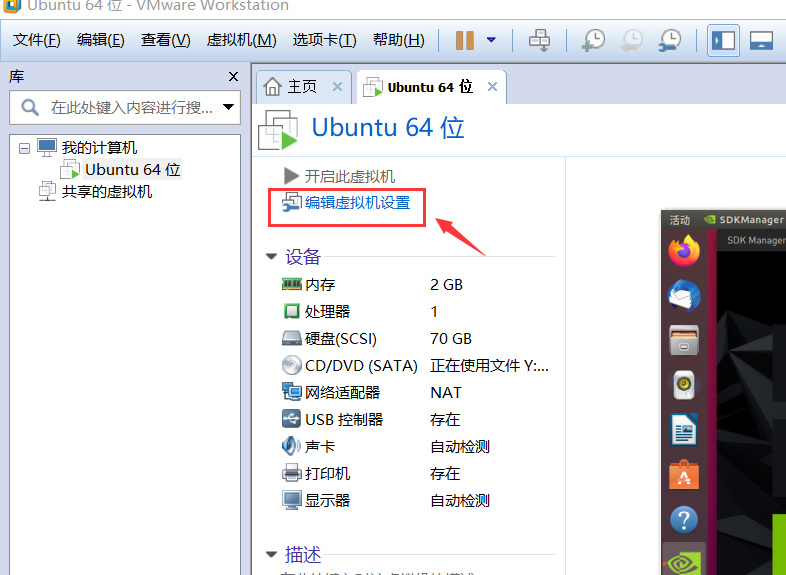Viewport: 786px width, 575px height.
Task: Select 我的计算机 in the library tree
Action: 99,148
